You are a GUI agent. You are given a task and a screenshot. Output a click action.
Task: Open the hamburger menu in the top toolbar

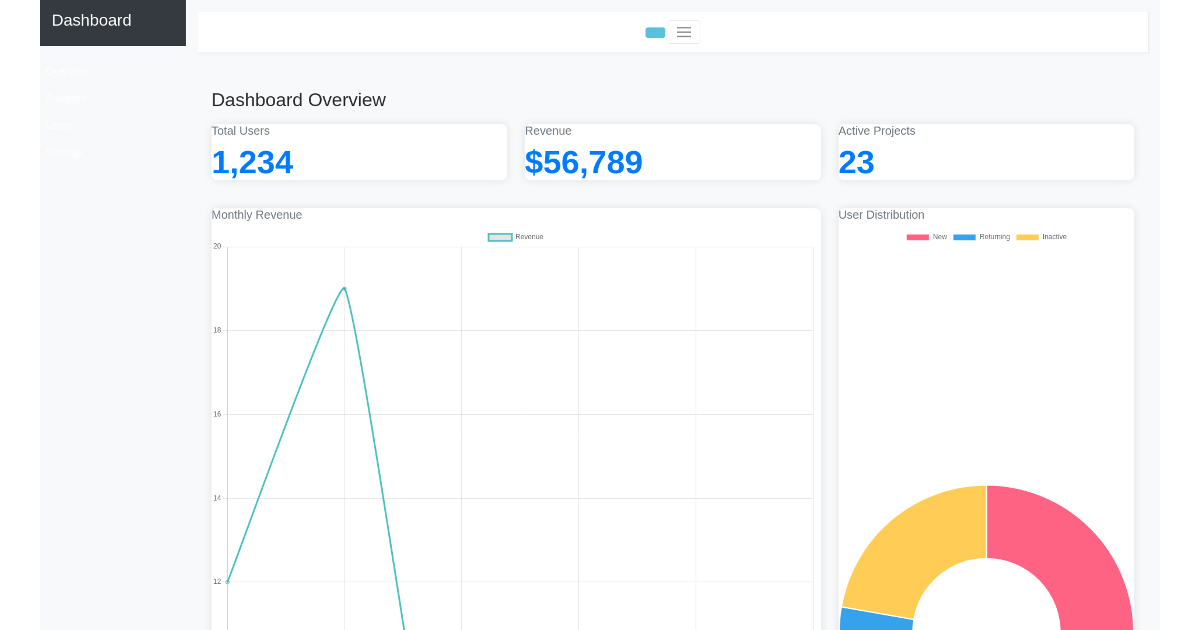coord(683,31)
